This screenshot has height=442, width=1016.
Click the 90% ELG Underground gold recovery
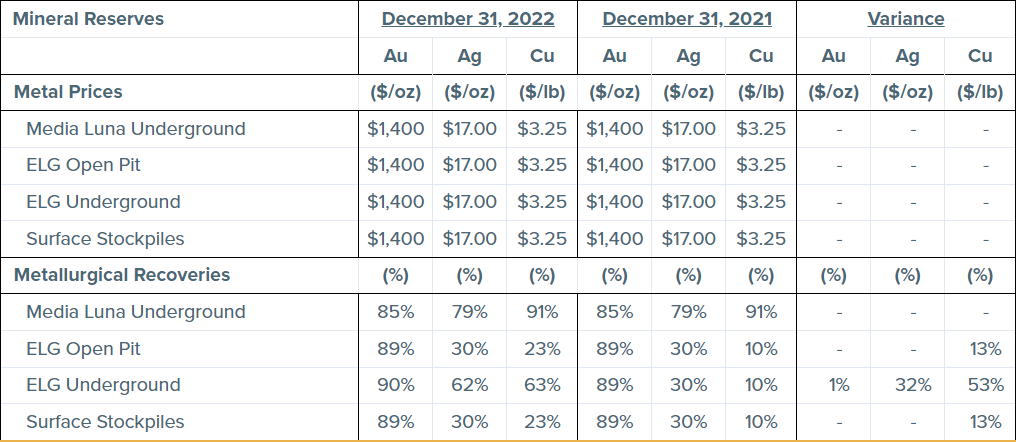[x=396, y=385]
